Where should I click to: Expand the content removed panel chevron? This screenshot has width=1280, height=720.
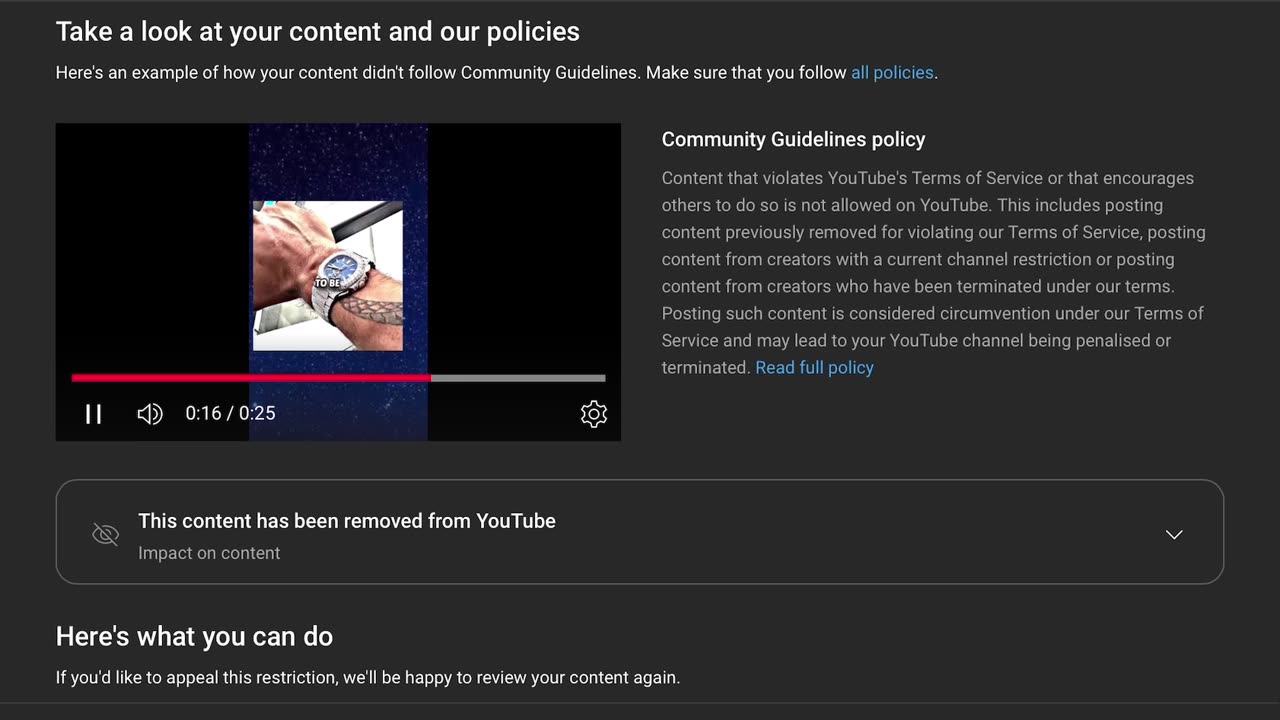tap(1174, 534)
